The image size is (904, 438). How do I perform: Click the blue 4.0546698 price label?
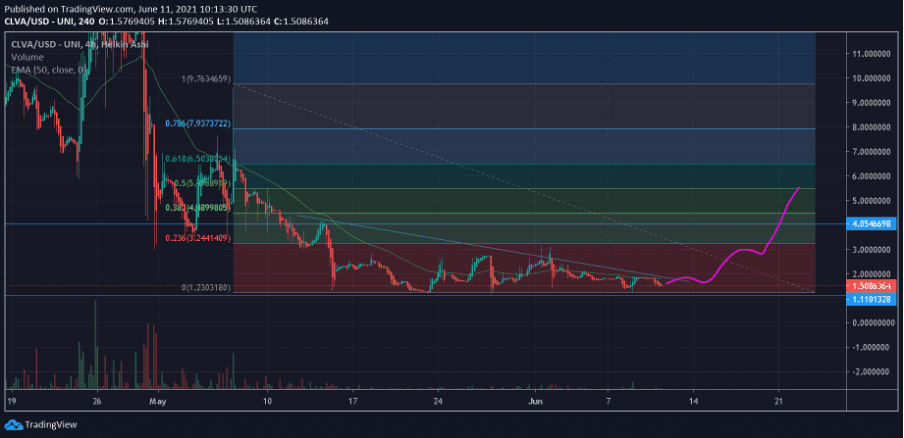[873, 225]
